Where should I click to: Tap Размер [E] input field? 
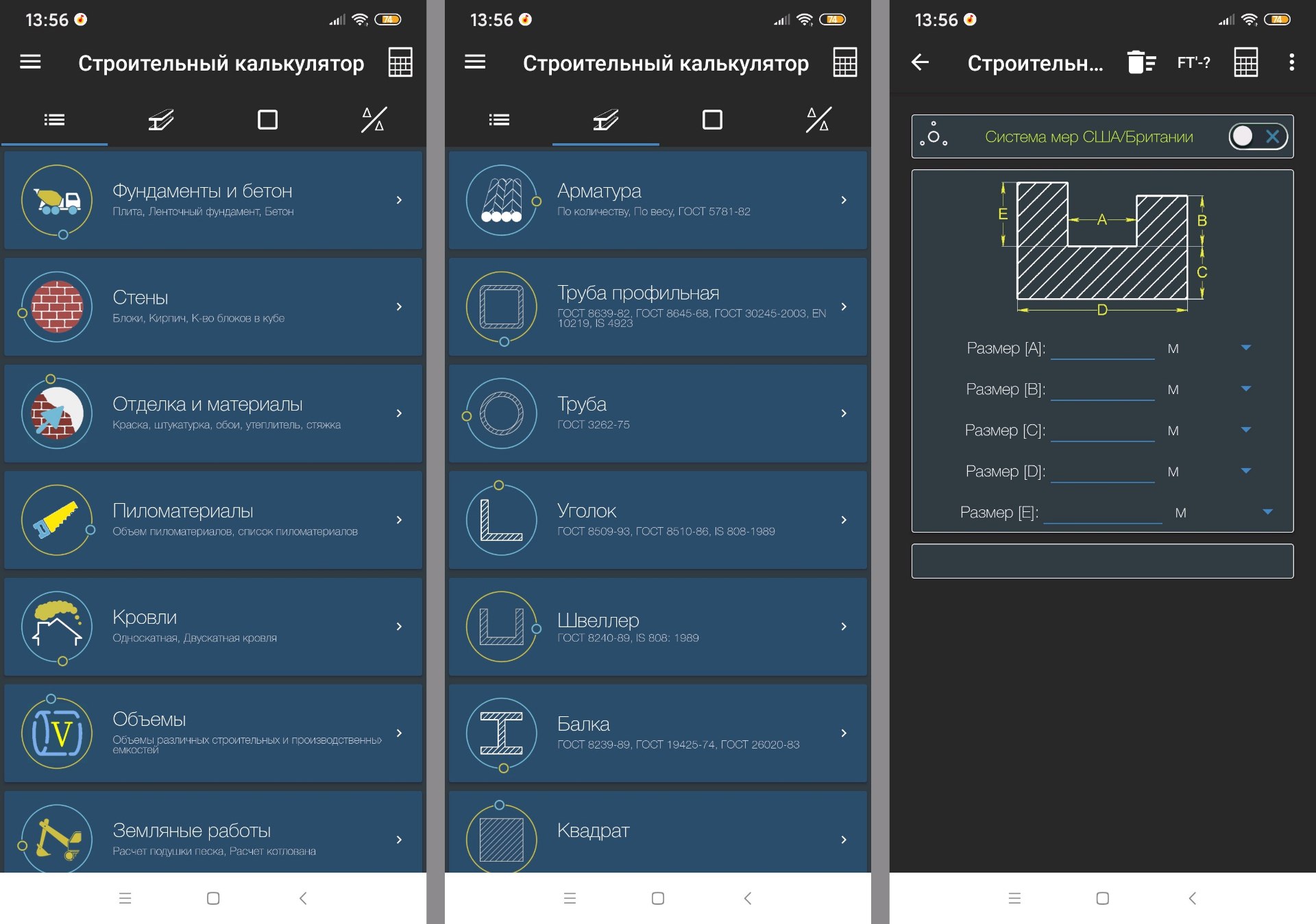point(1103,513)
